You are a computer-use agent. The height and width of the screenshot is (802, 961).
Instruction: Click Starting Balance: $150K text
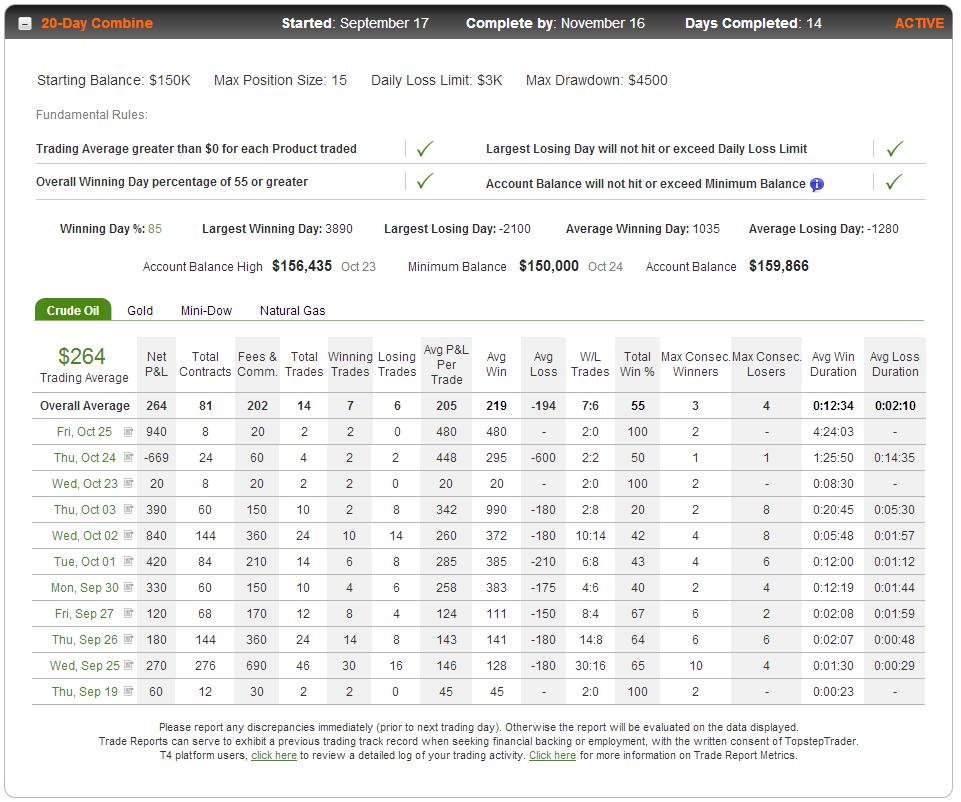(x=114, y=80)
